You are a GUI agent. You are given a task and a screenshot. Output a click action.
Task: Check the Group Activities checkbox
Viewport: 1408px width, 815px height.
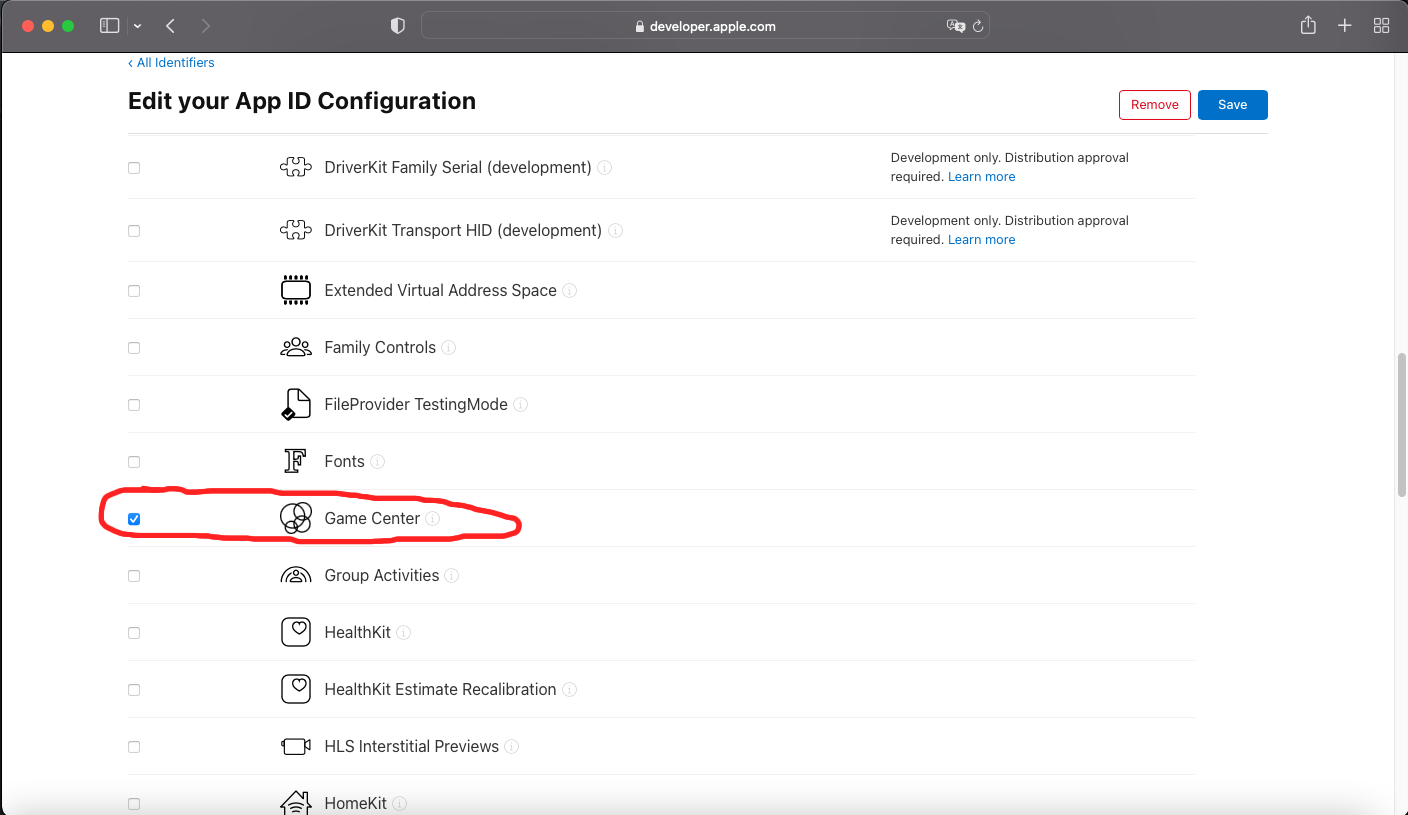point(134,575)
